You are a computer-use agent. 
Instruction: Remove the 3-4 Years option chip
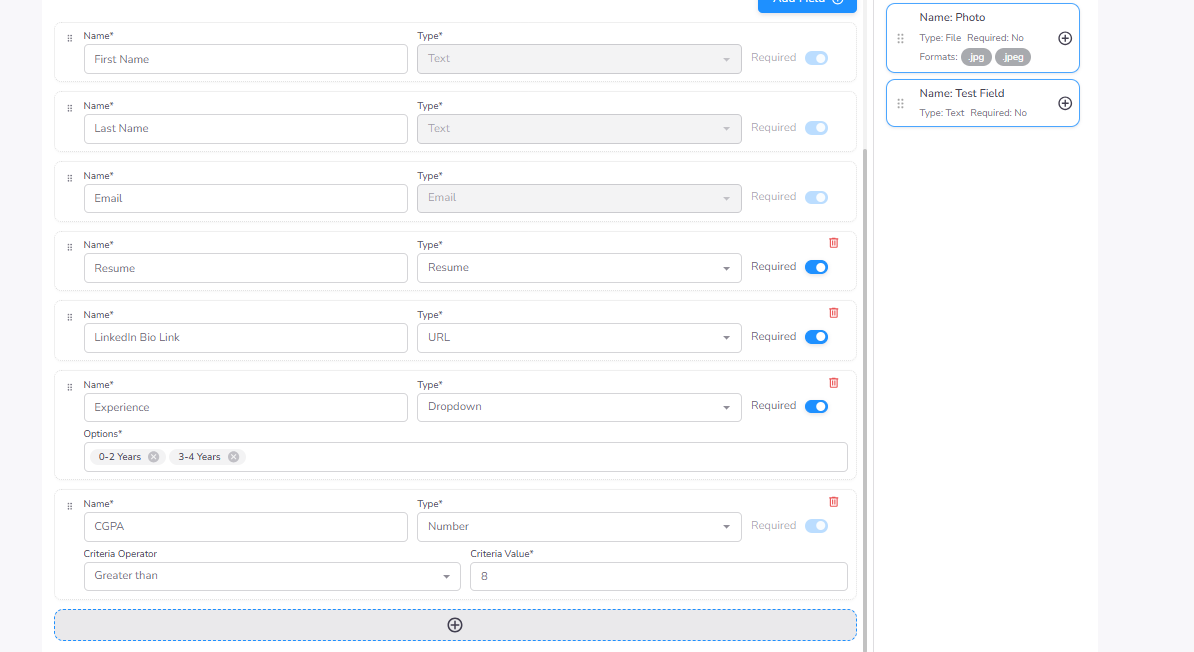click(x=234, y=456)
